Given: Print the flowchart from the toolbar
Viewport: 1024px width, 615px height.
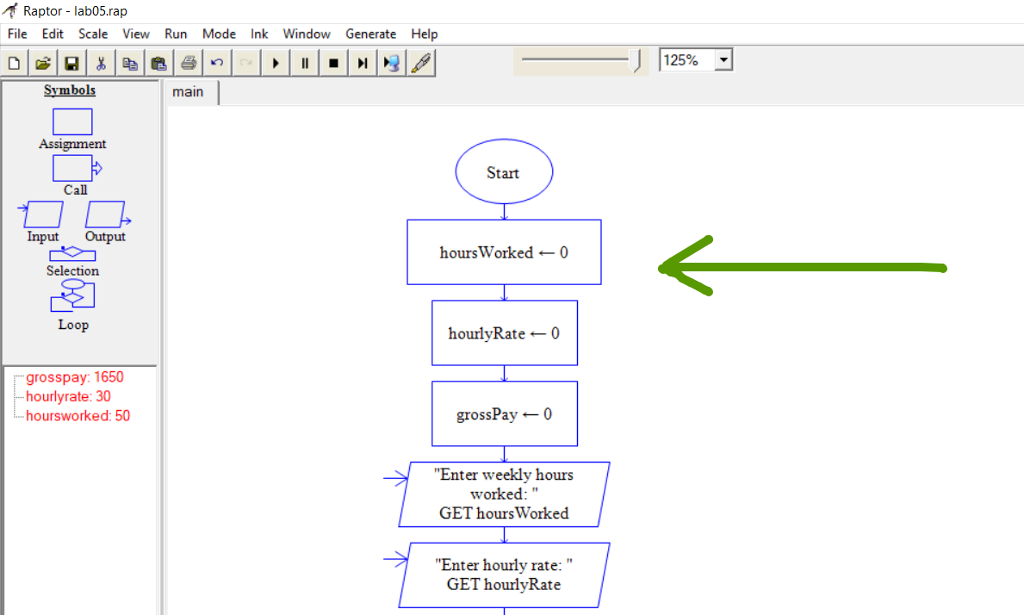Looking at the screenshot, I should click(x=188, y=62).
